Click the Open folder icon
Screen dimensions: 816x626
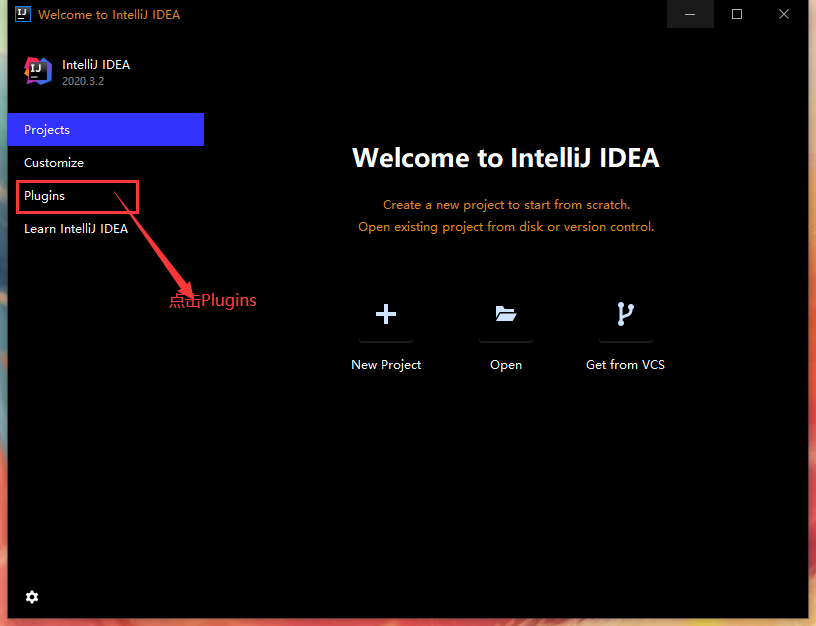click(x=506, y=314)
